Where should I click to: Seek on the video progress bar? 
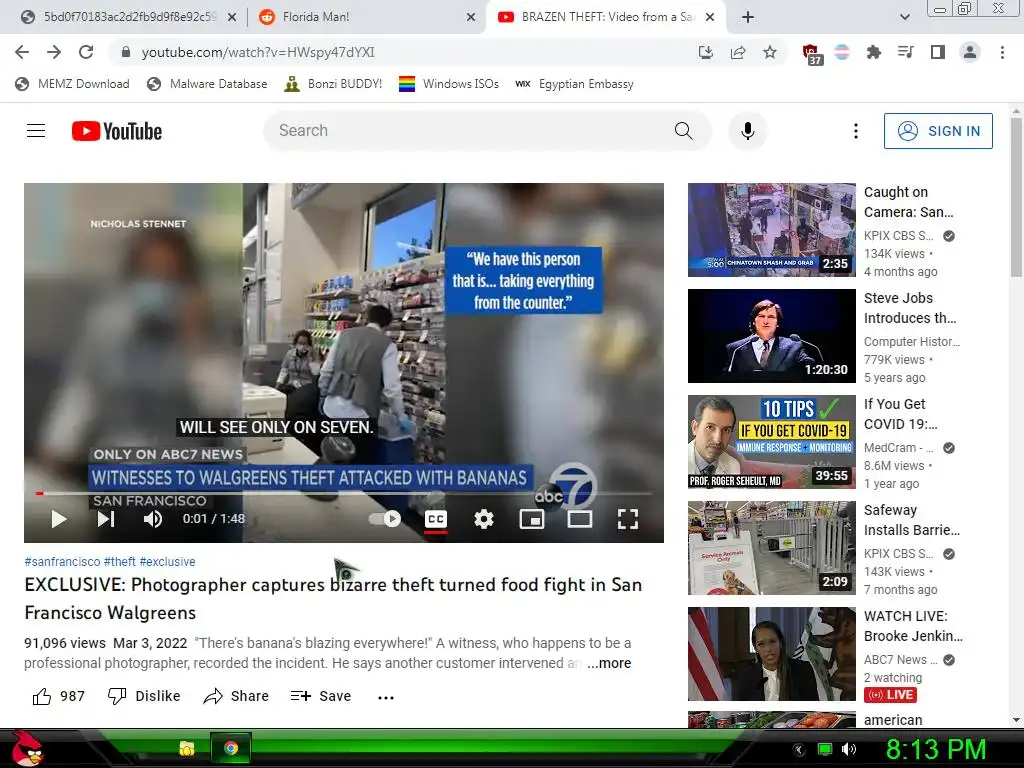click(344, 493)
